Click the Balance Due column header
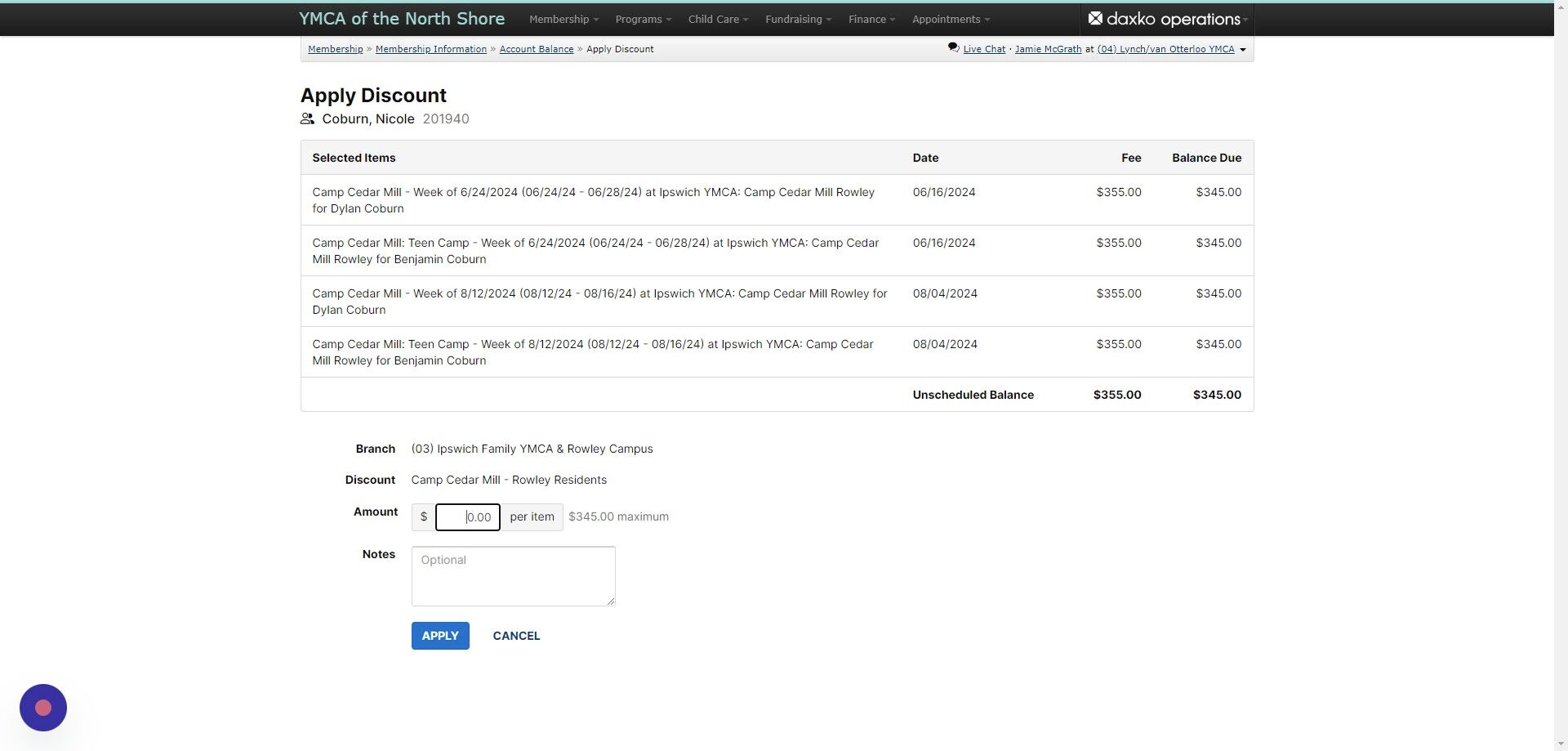Image resolution: width=1568 pixels, height=751 pixels. [x=1207, y=158]
